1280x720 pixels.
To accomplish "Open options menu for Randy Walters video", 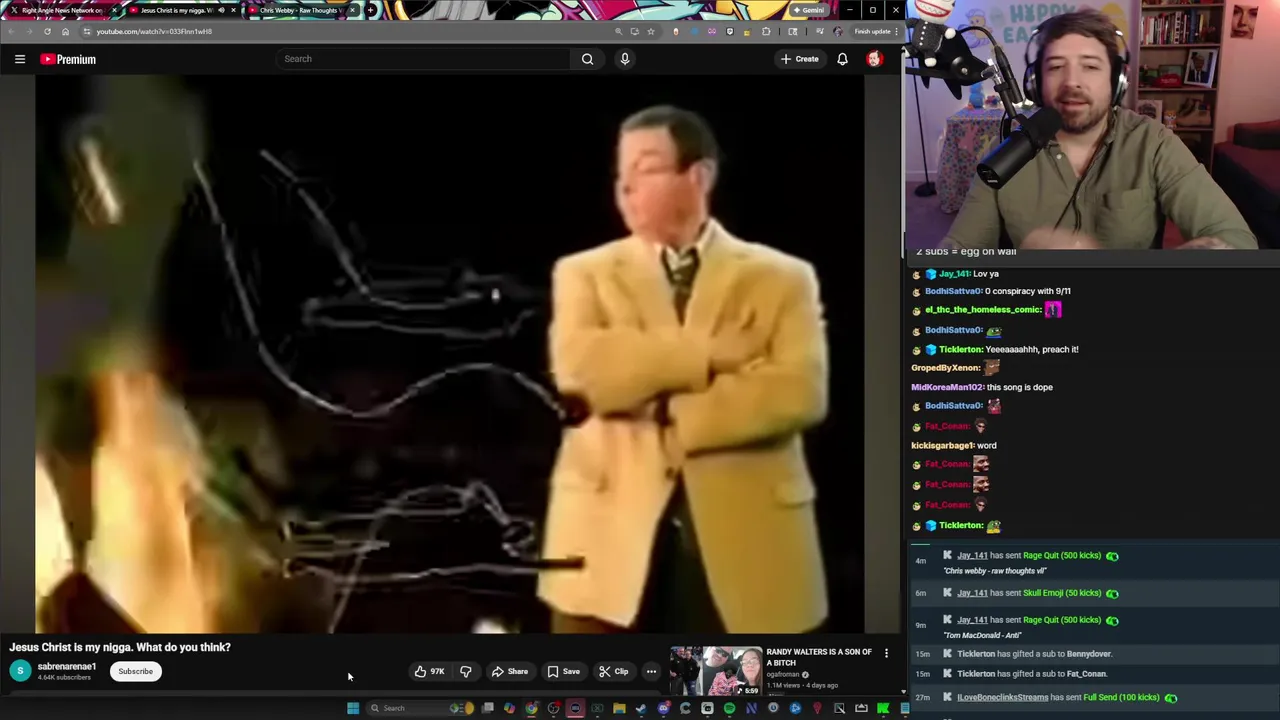I will [x=886, y=653].
